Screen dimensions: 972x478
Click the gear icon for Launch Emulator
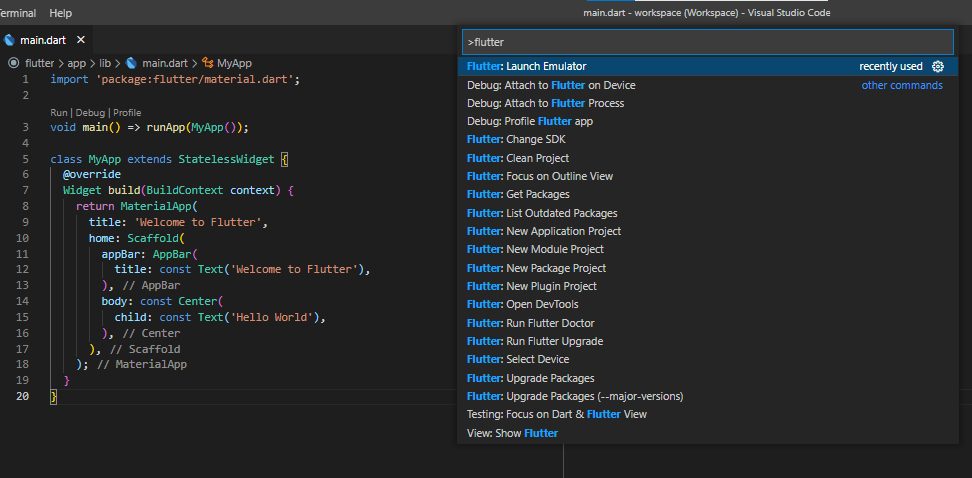click(x=938, y=66)
